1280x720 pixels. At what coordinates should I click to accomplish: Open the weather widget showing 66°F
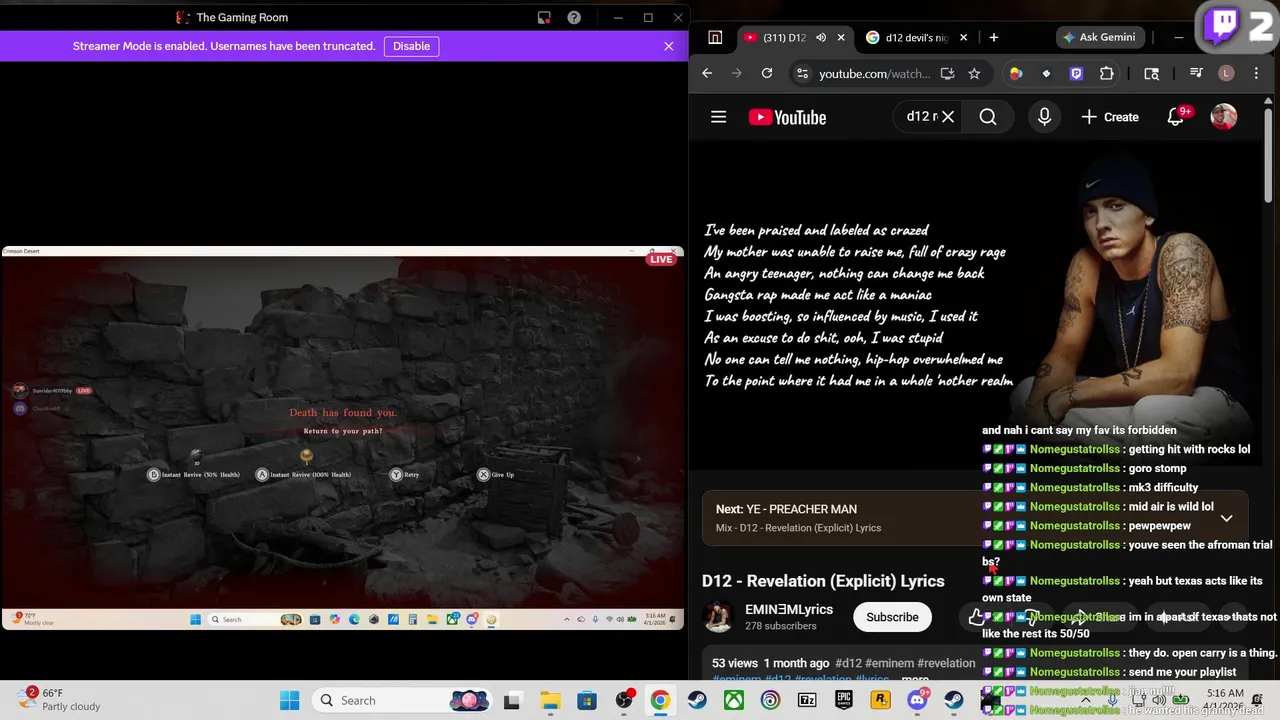click(60, 699)
